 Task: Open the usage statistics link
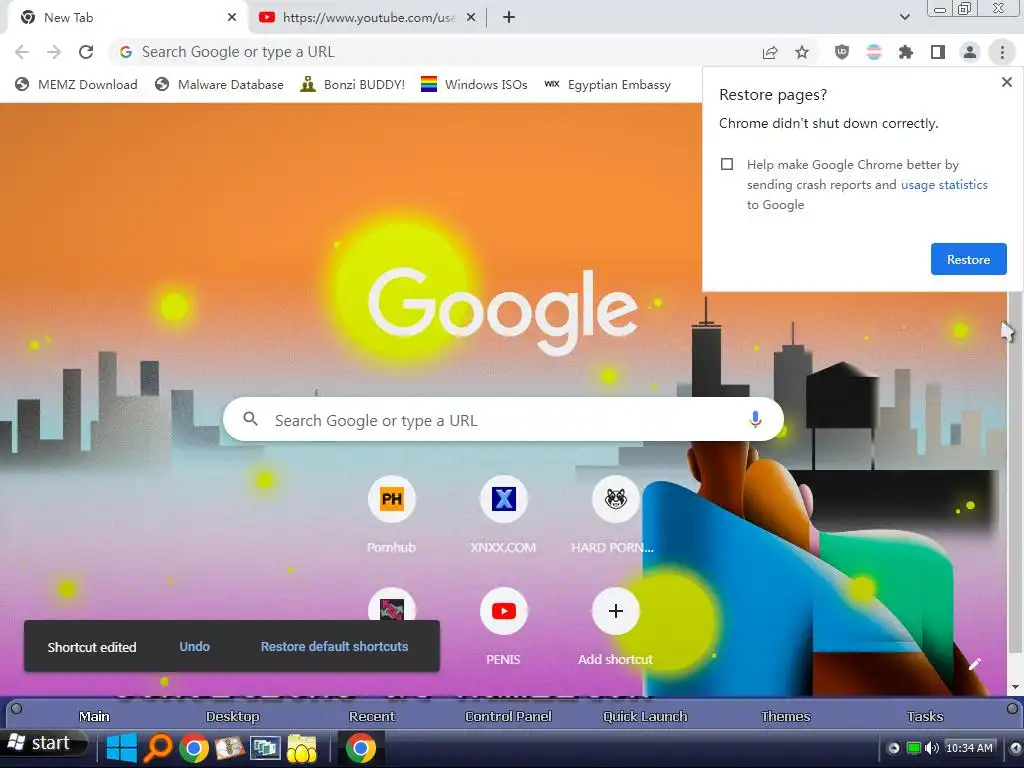click(944, 185)
